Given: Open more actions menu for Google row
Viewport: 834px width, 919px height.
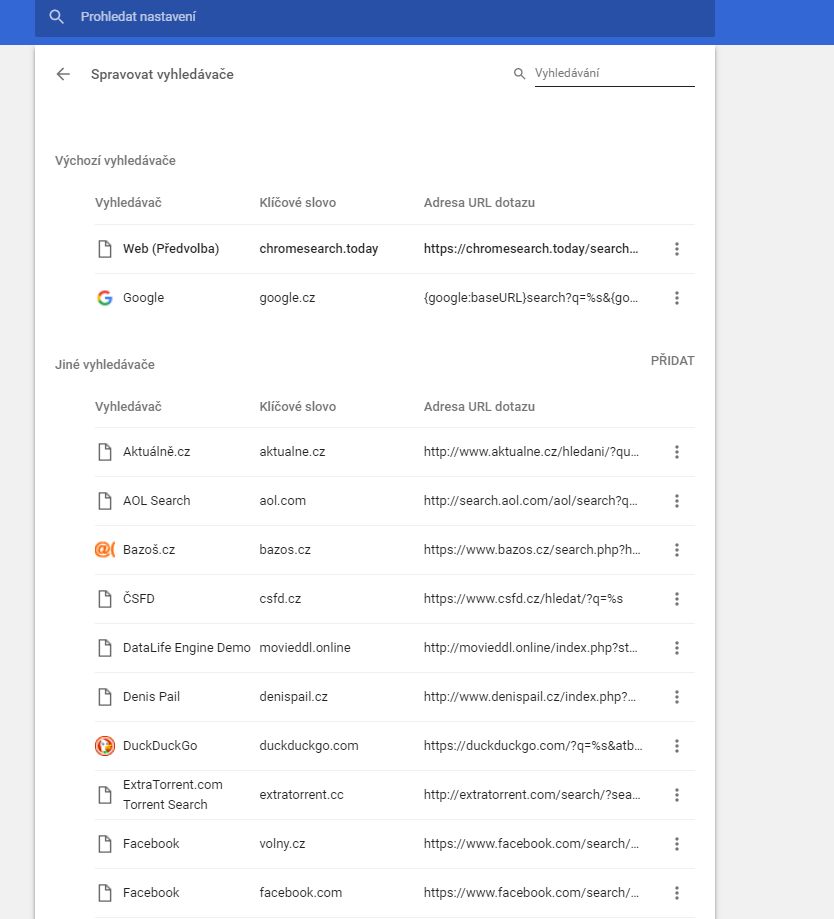Looking at the screenshot, I should coord(677,298).
